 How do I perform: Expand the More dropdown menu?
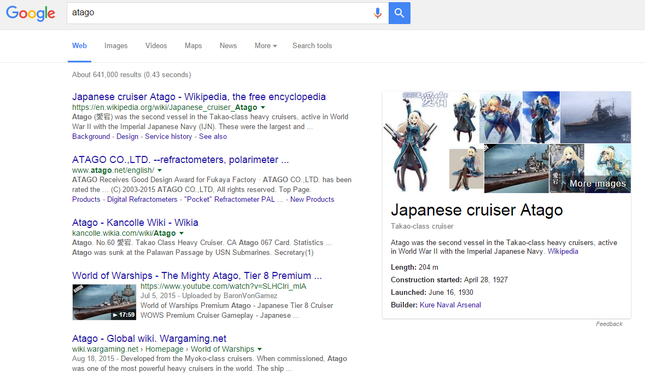pos(265,46)
